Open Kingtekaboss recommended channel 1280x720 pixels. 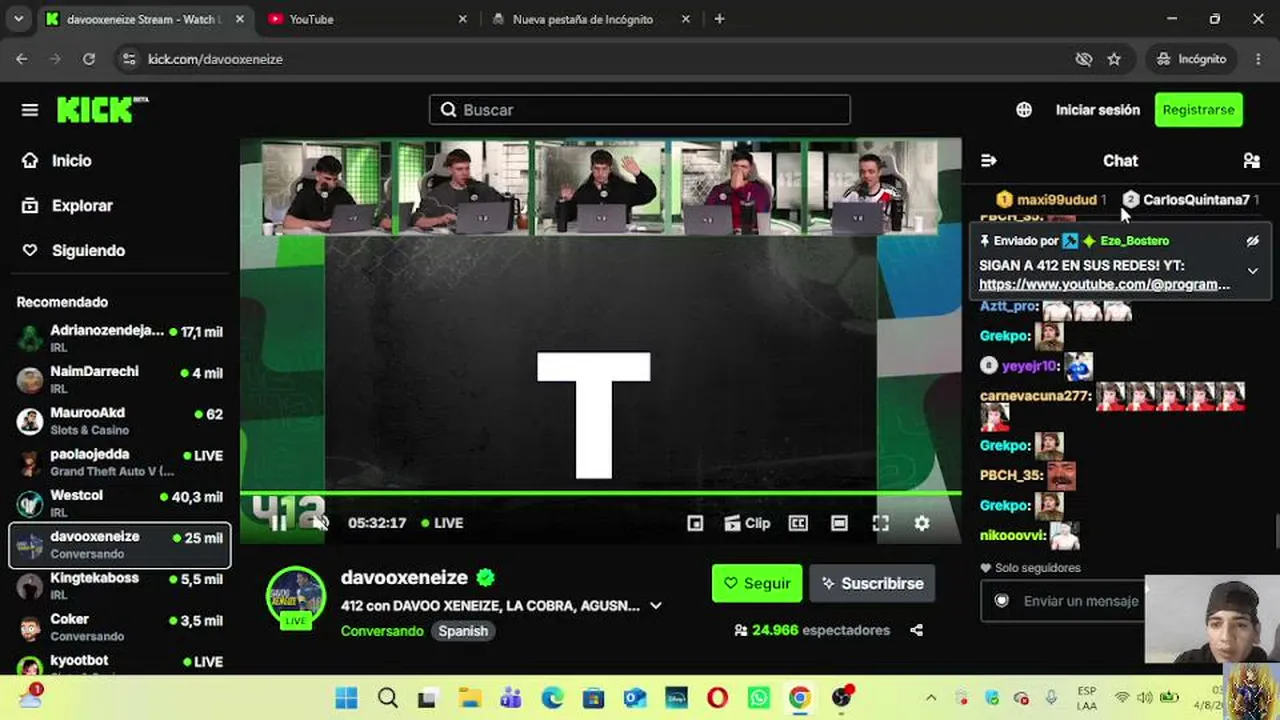pos(120,586)
